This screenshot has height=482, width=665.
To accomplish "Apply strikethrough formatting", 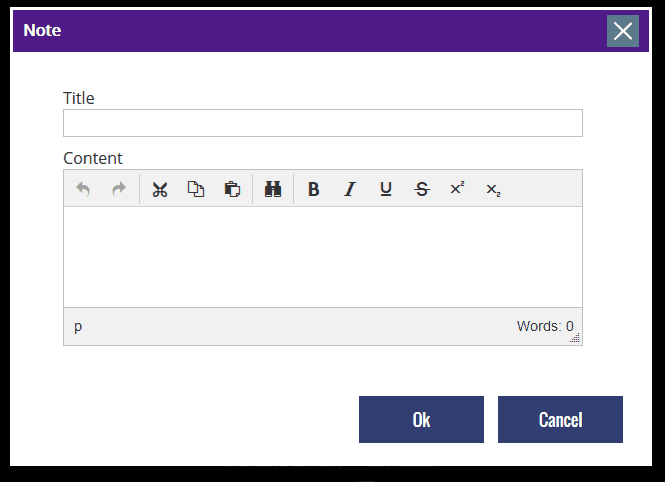I will click(x=421, y=189).
